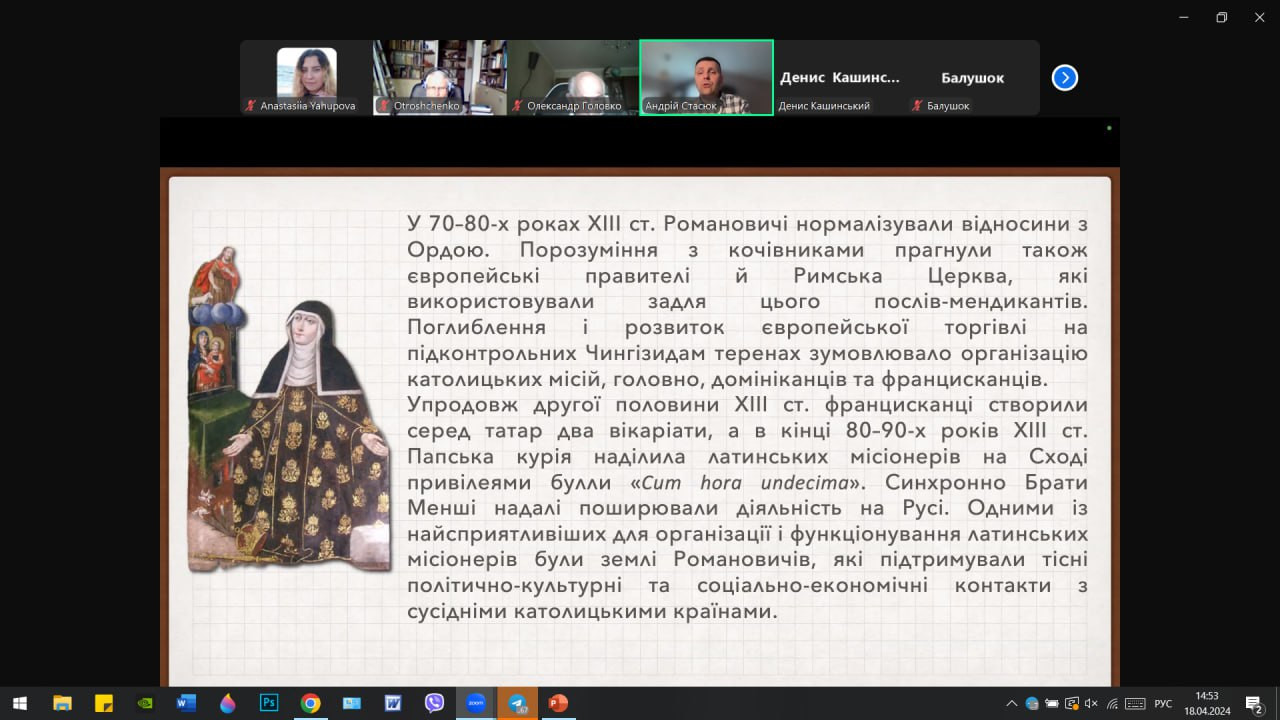Open Photoshop from the taskbar

click(x=269, y=703)
